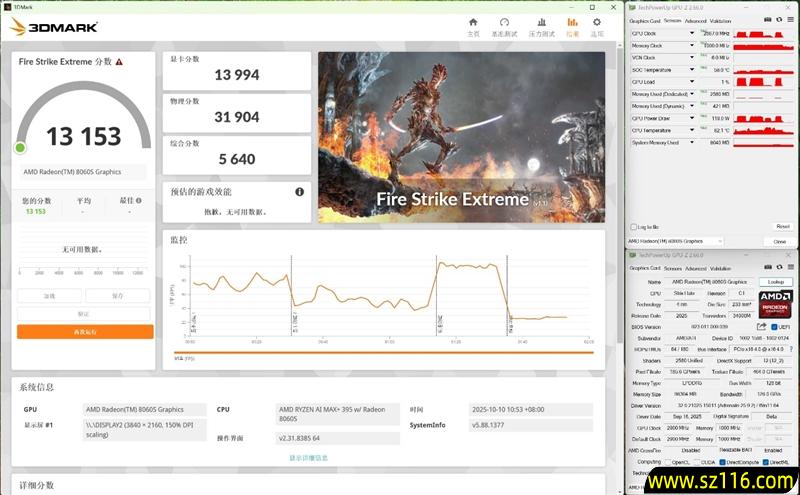Open the GPU Clock sensor dropdown arrow
This screenshot has height=495, width=800.
692,33
